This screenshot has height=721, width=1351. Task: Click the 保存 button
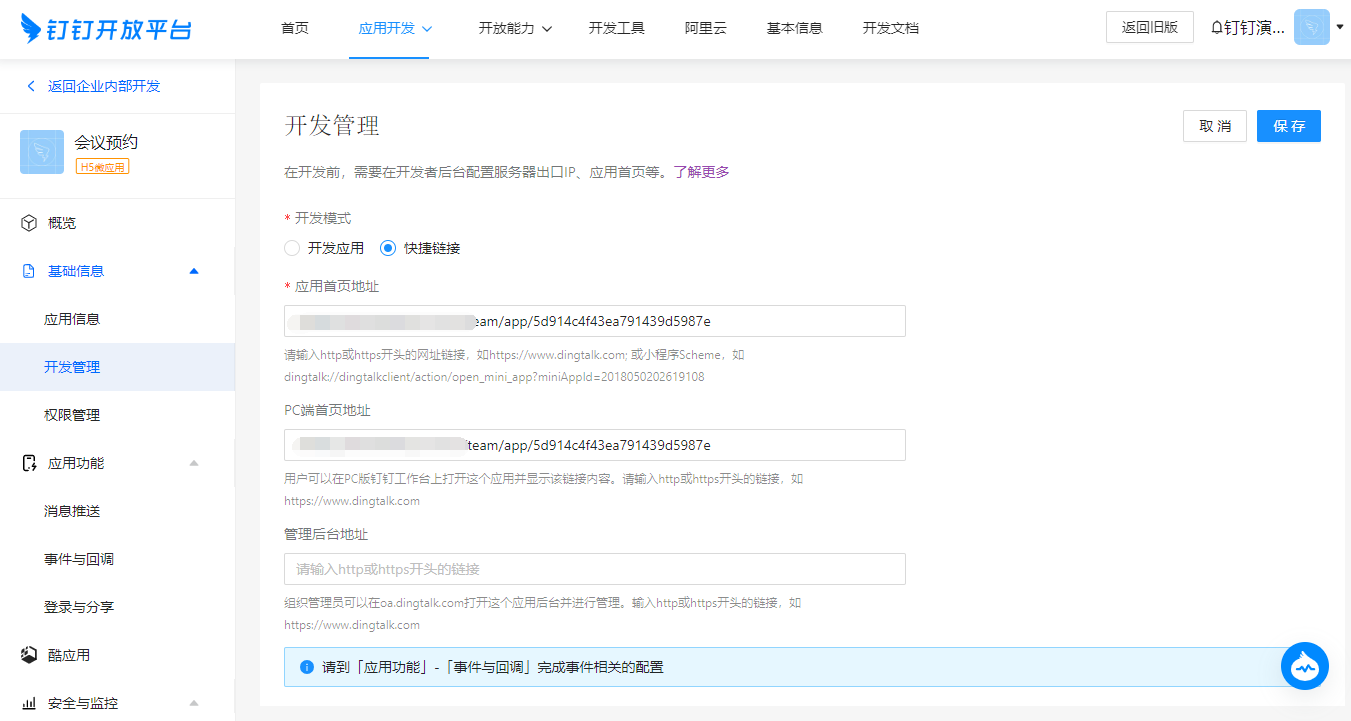click(1288, 126)
